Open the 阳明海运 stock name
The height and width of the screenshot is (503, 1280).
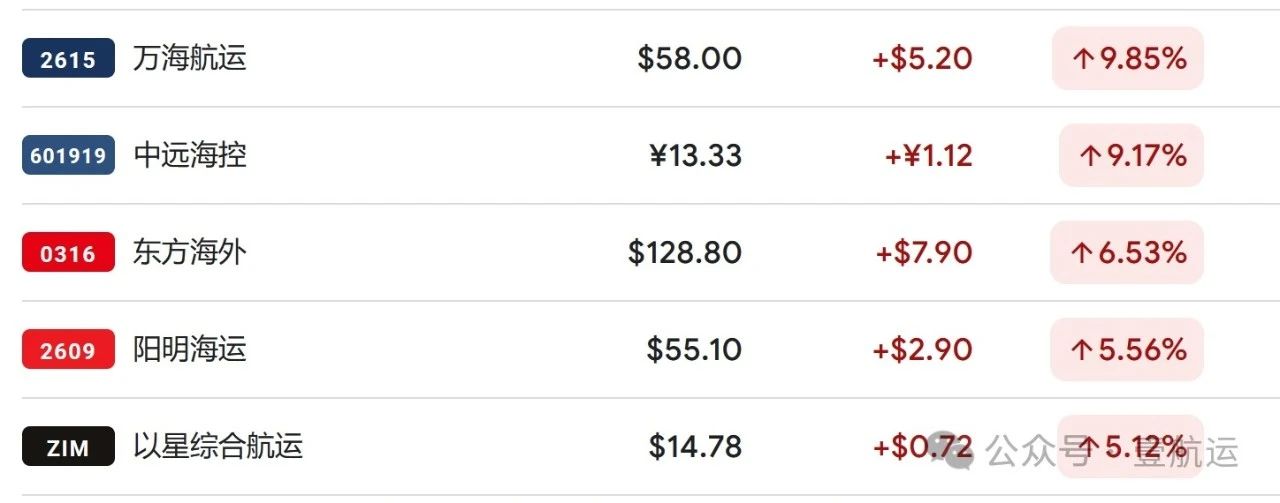(189, 349)
